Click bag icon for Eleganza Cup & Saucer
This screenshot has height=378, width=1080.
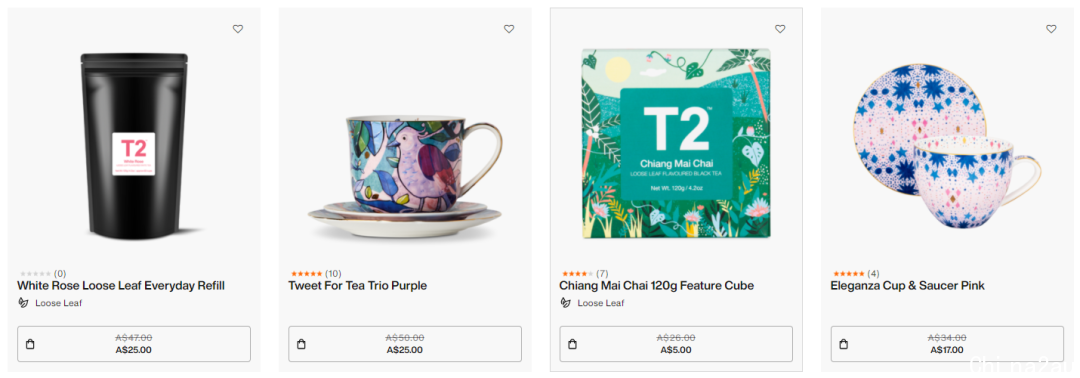[844, 344]
